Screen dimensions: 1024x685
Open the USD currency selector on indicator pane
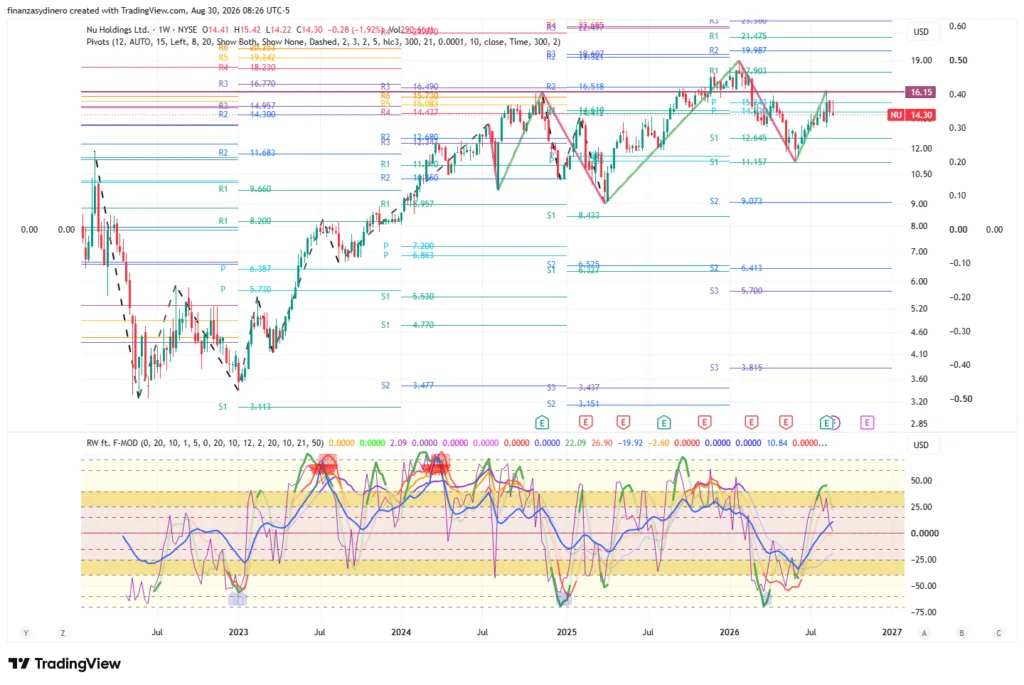coord(921,445)
